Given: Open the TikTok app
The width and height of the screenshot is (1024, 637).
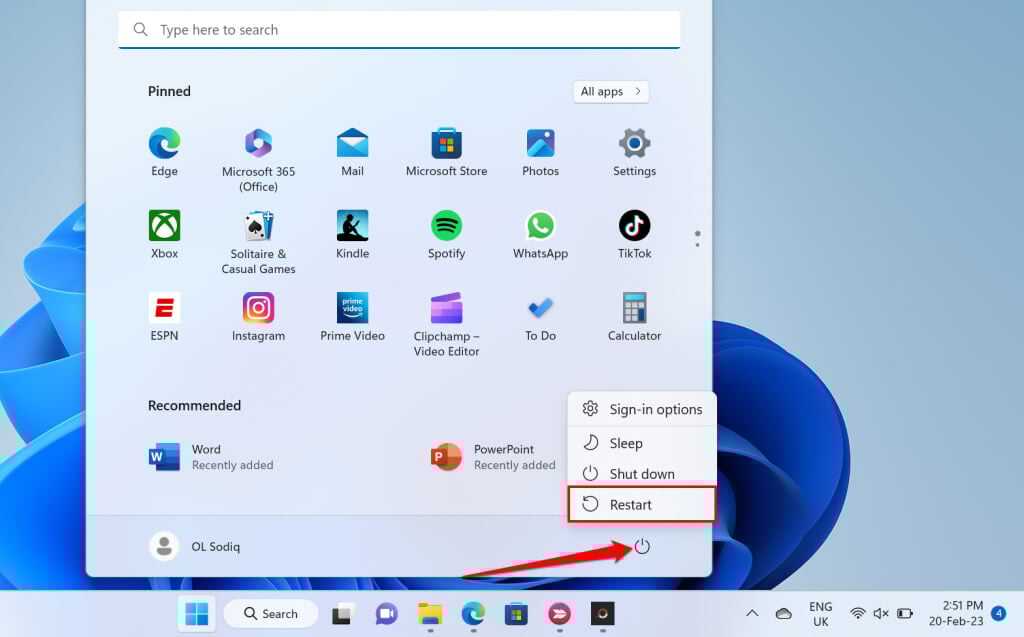Looking at the screenshot, I should coord(634,235).
